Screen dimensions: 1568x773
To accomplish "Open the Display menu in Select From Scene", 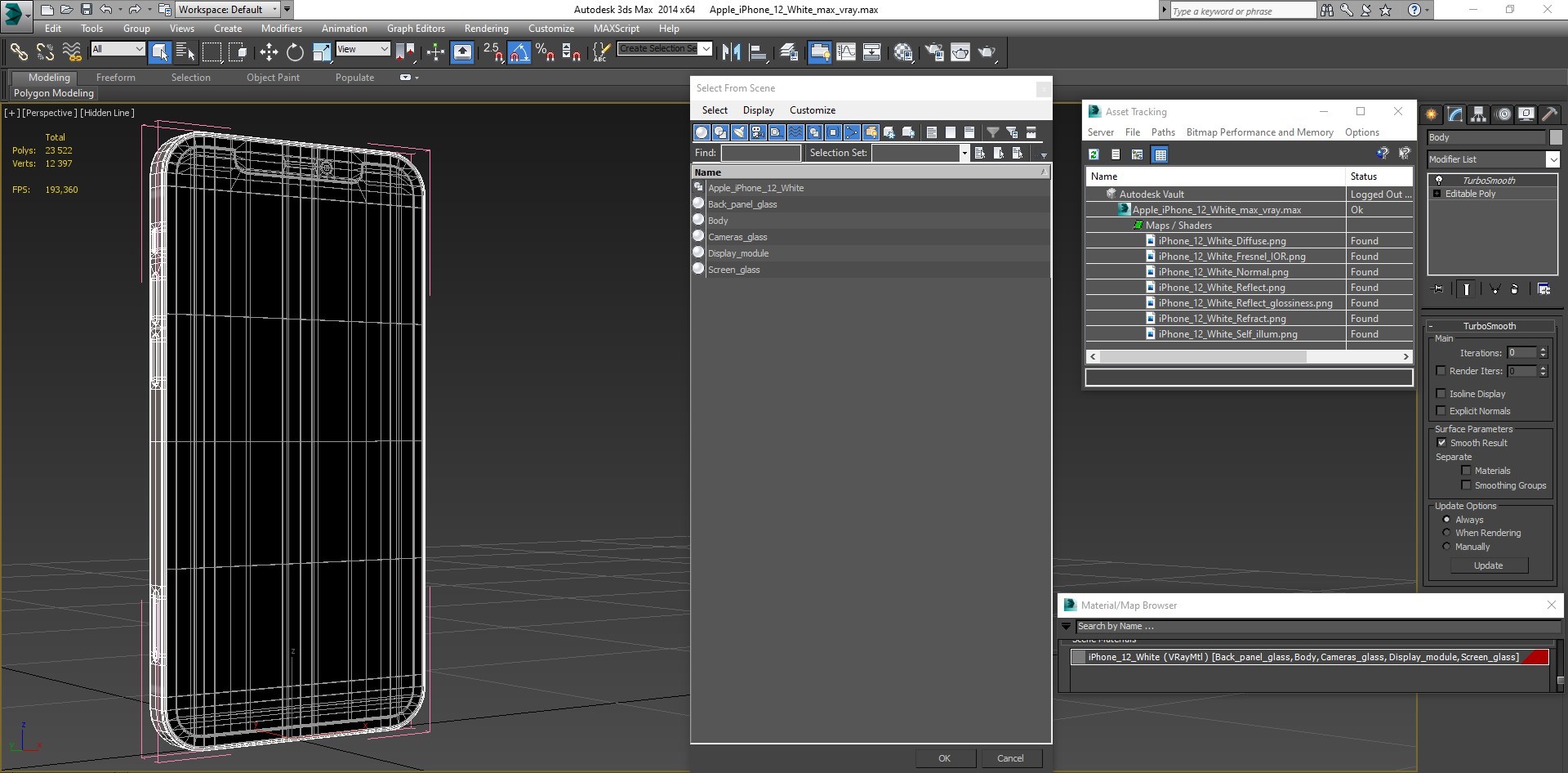I will (x=758, y=110).
